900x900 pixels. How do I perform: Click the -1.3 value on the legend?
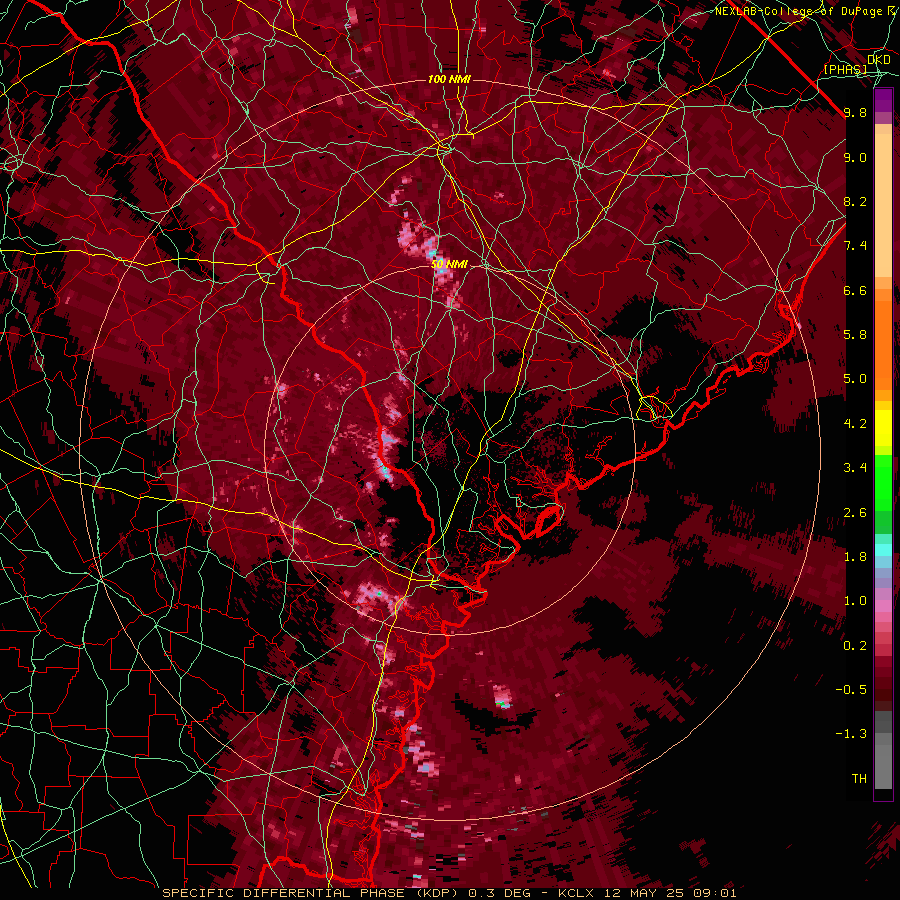(x=851, y=734)
